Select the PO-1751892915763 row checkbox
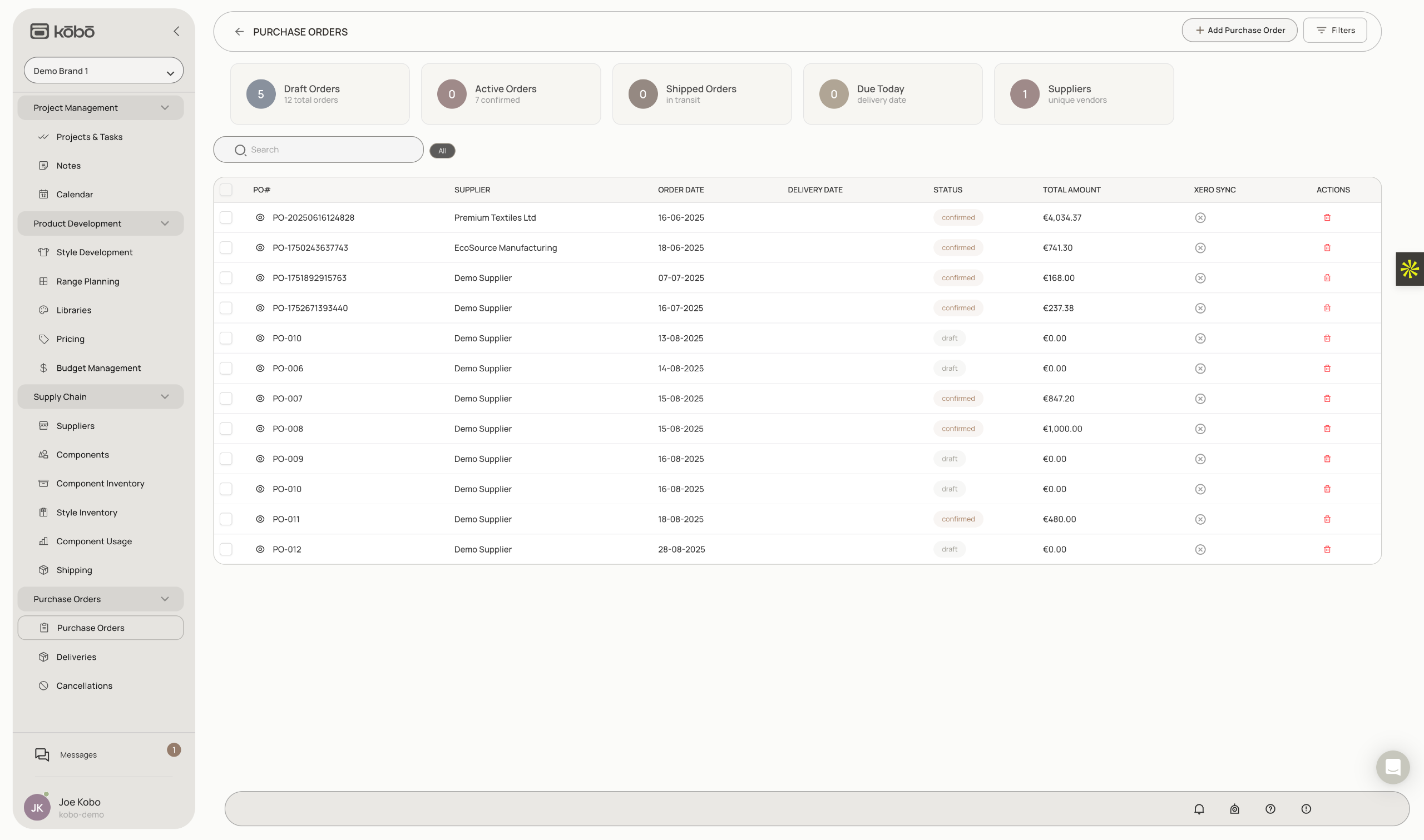This screenshot has width=1424, height=840. click(x=226, y=278)
